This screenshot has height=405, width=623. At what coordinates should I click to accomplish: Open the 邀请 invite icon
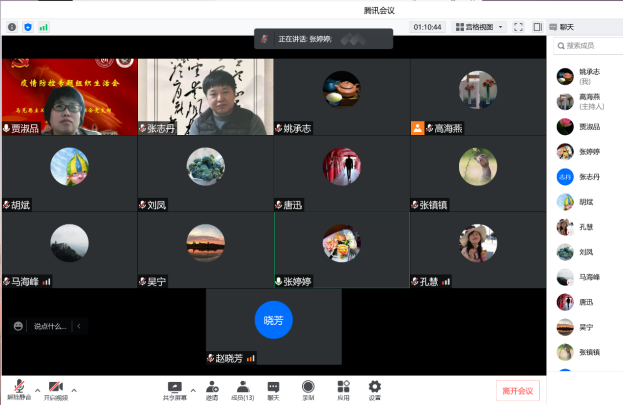pyautogui.click(x=212, y=388)
